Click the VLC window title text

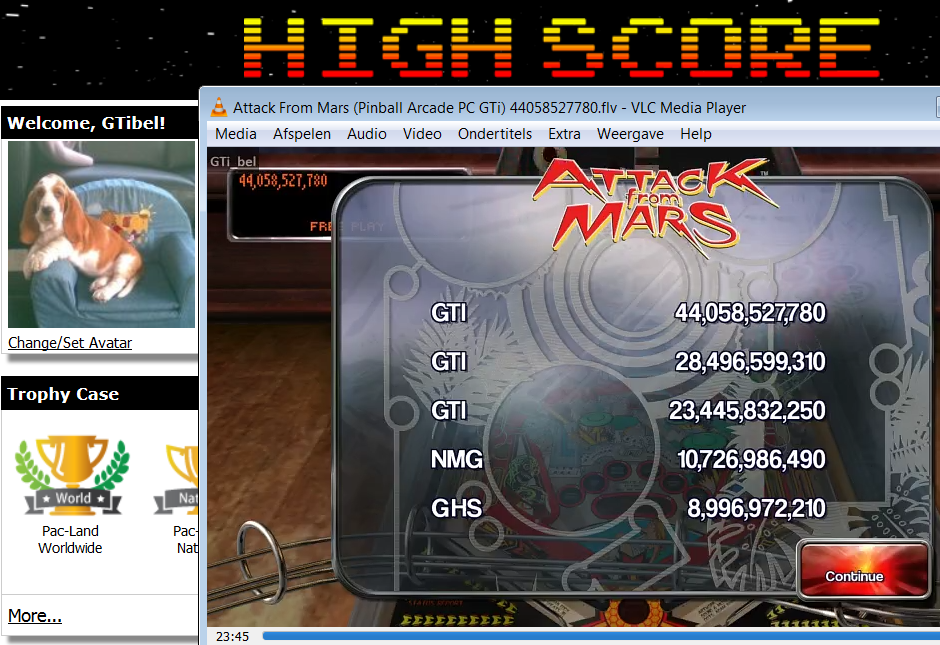pyautogui.click(x=489, y=108)
